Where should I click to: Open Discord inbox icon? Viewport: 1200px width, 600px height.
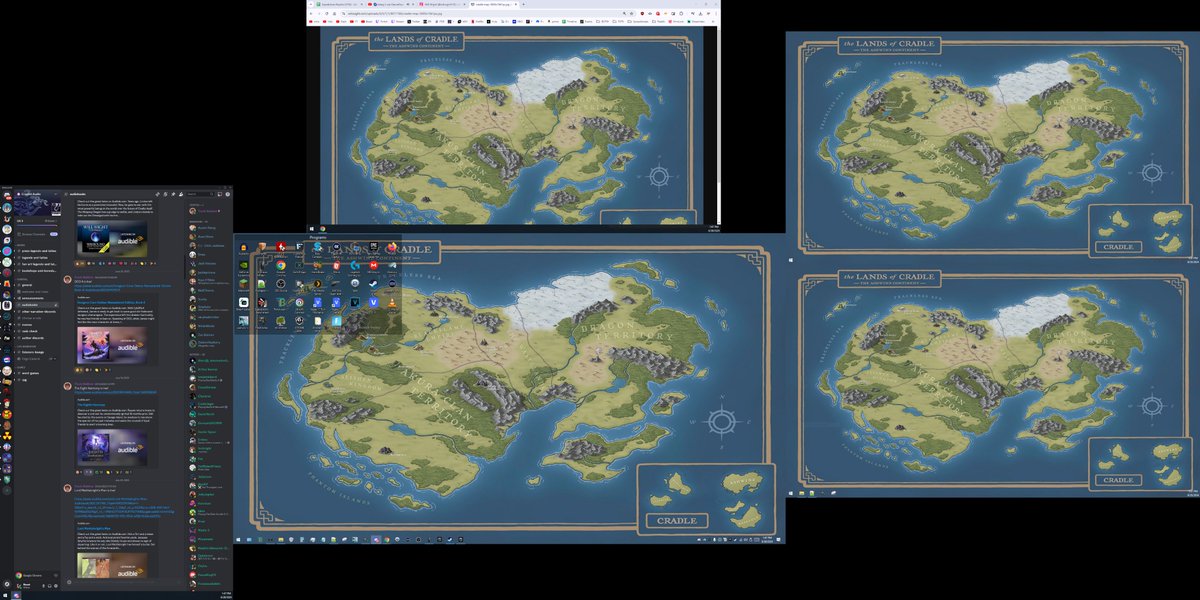220,194
